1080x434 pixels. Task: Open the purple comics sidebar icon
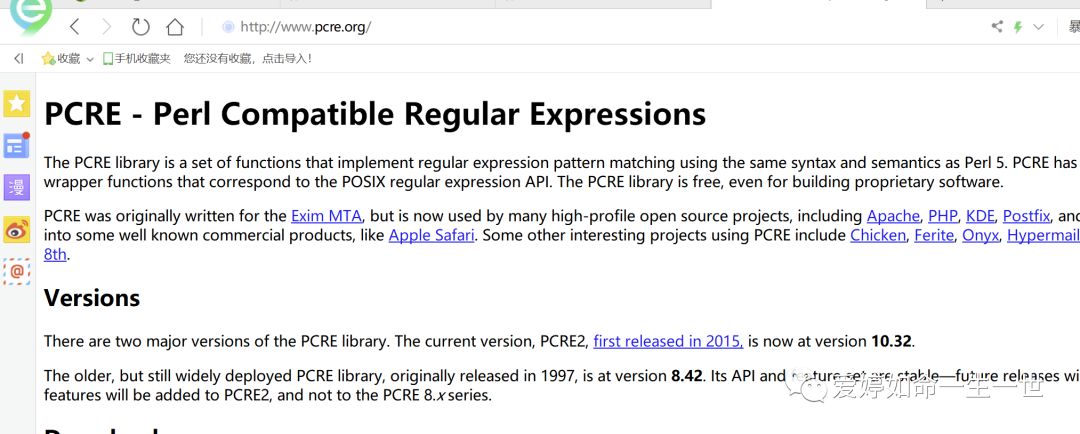[x=16, y=187]
